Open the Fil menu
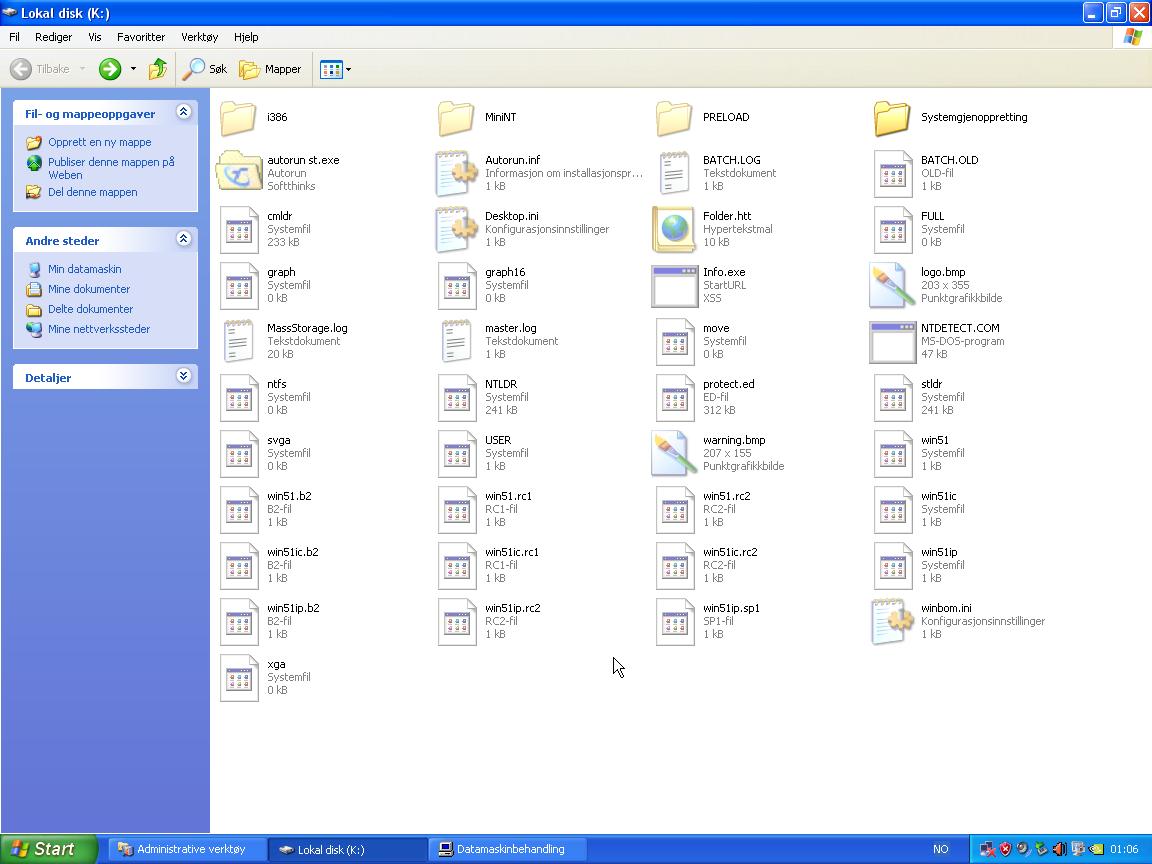Screen dimensions: 1152x864 coord(14,37)
